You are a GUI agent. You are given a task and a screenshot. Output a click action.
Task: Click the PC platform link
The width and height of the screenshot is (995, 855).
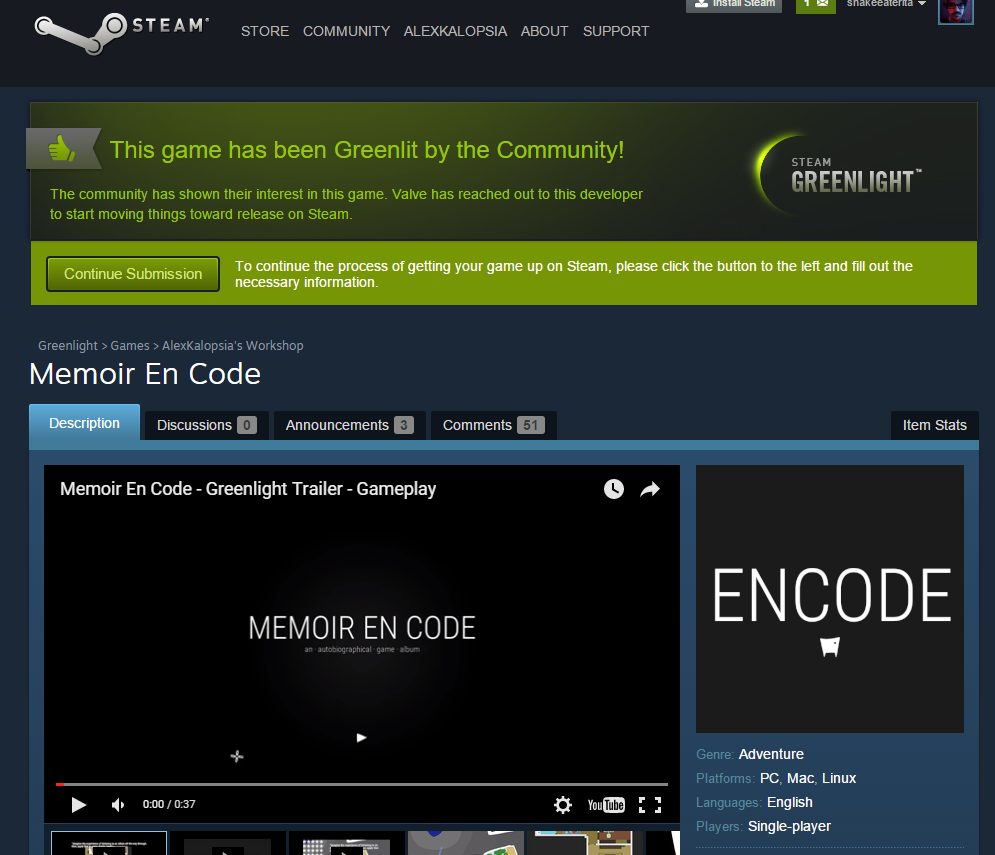pyautogui.click(x=769, y=778)
